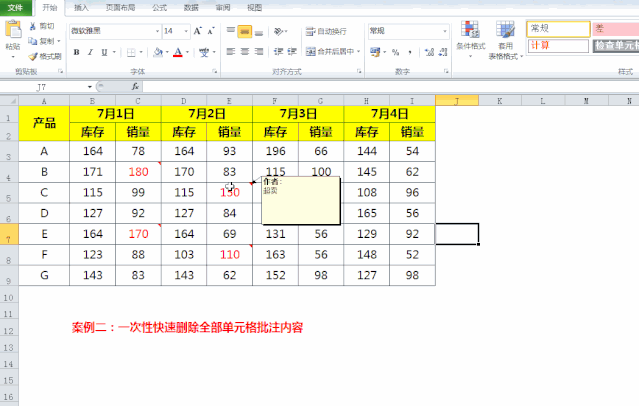Toggle bold formatting

pyautogui.click(x=76, y=52)
